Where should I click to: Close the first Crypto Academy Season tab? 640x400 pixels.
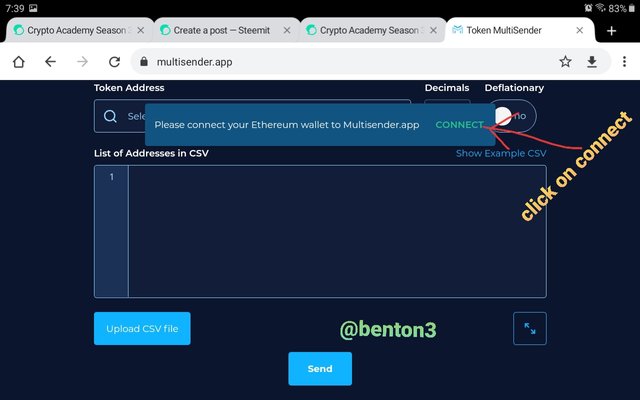tap(140, 30)
